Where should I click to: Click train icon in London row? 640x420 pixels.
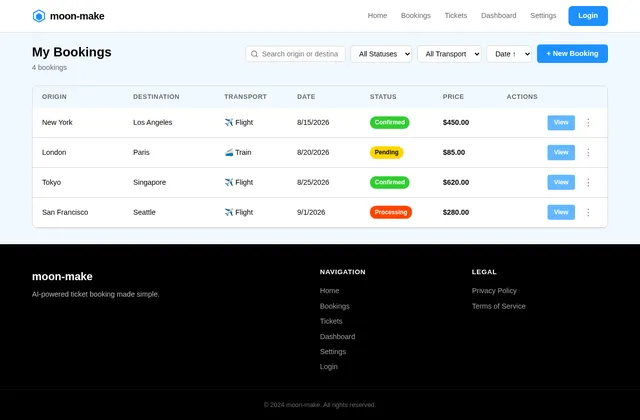point(229,152)
